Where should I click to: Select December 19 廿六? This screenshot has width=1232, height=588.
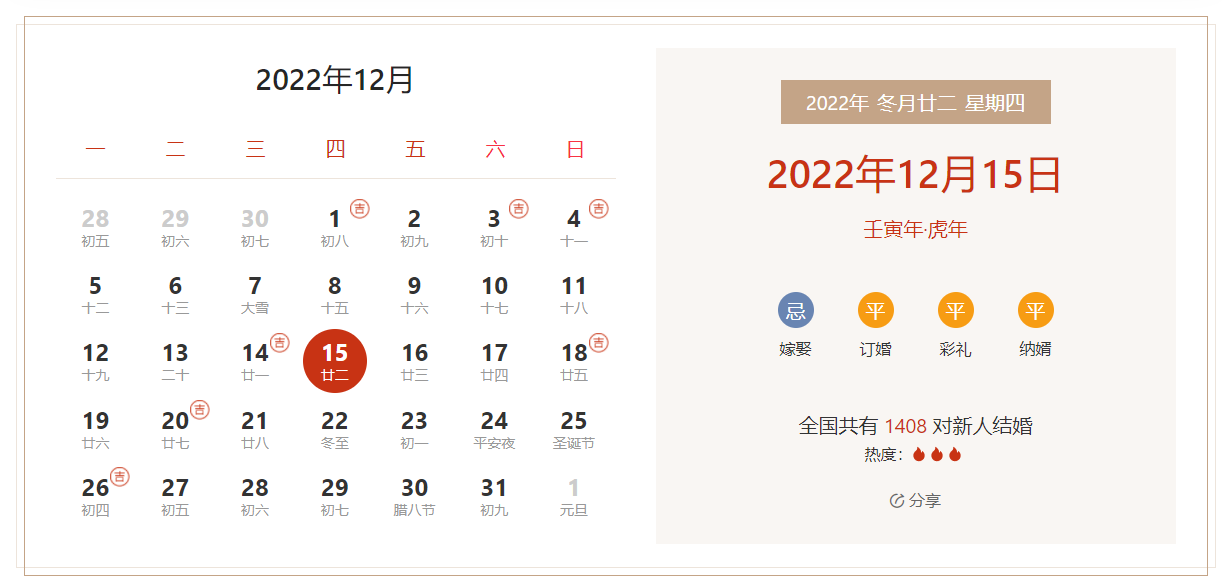(96, 430)
